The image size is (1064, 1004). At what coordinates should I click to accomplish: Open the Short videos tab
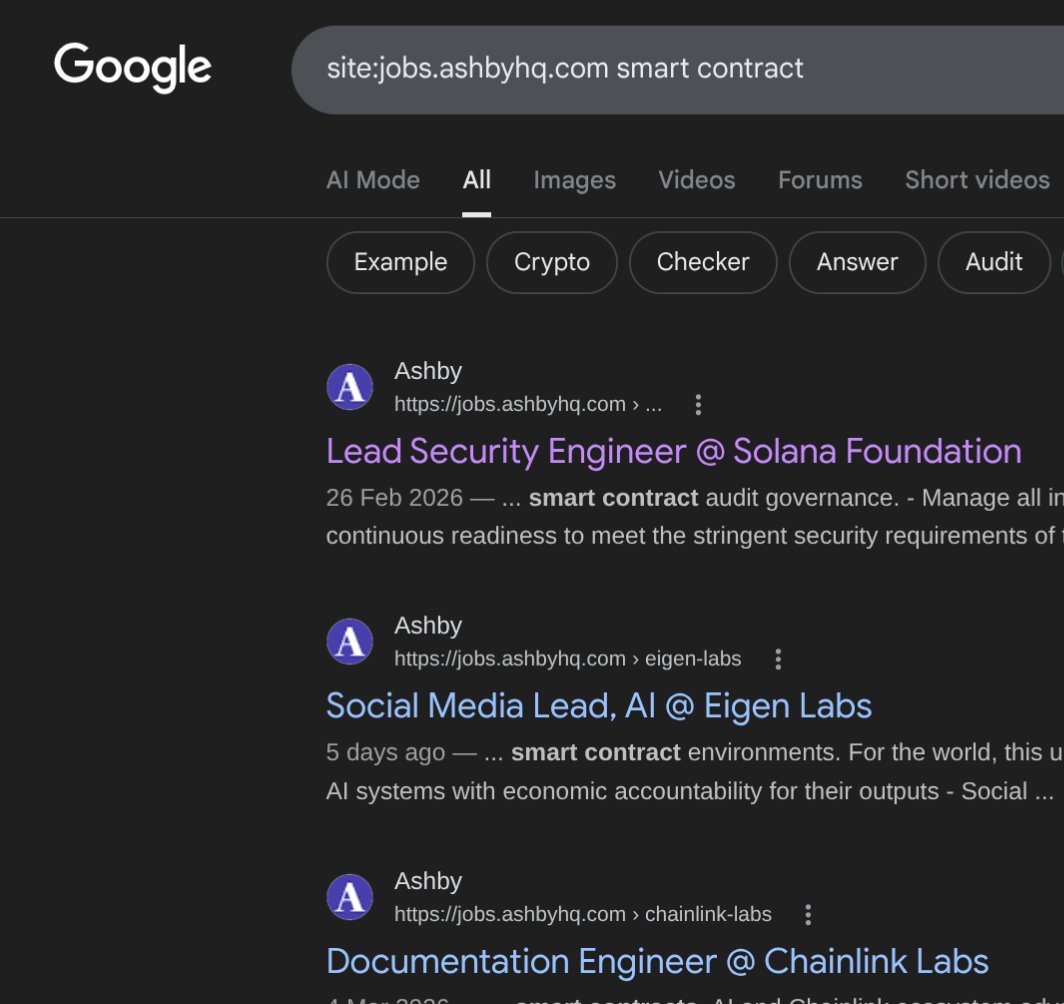(x=977, y=180)
